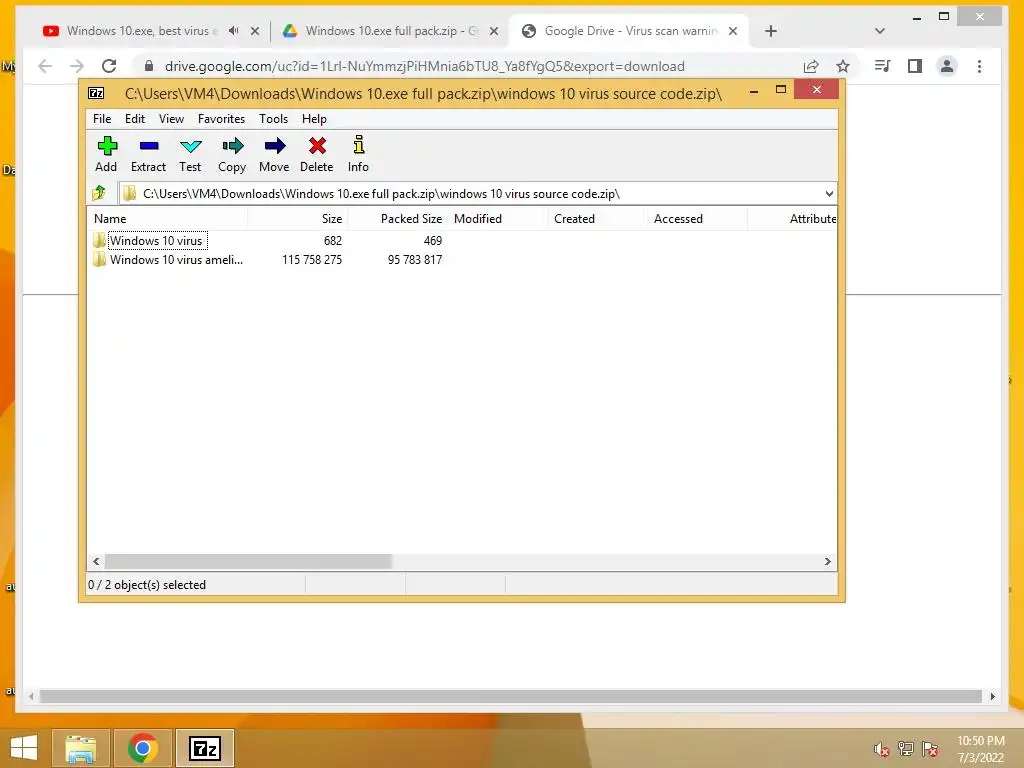This screenshot has height=768, width=1024.
Task: Sort by the Size column header
Action: click(297, 219)
